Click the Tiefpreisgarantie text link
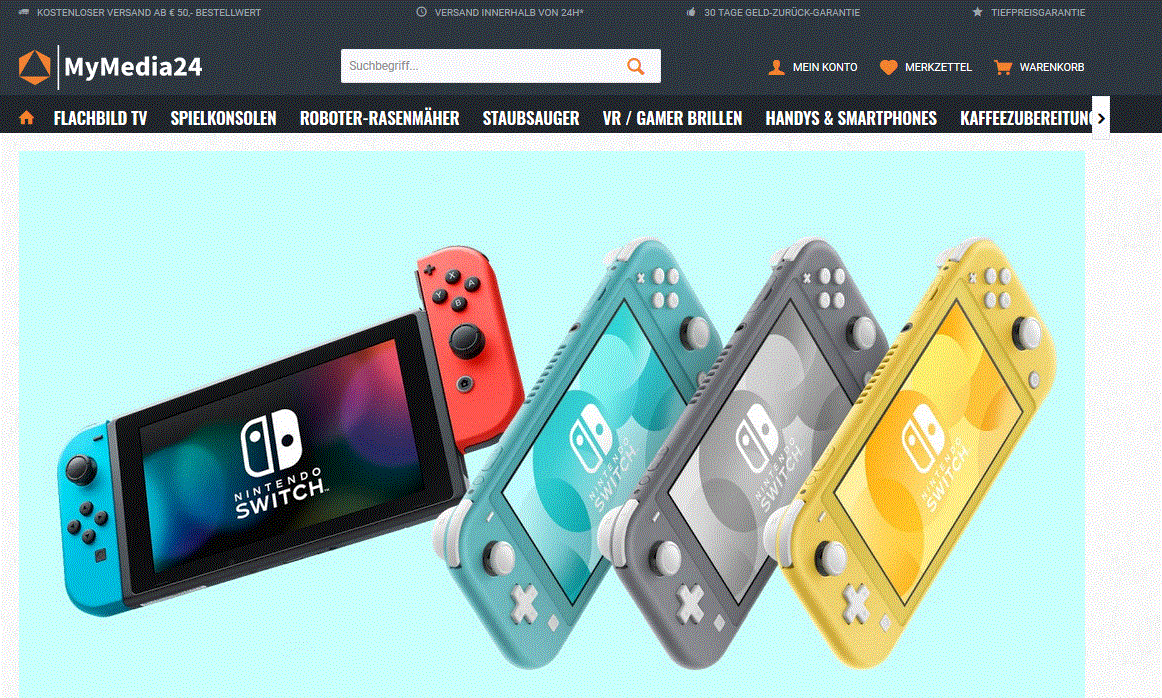Image resolution: width=1162 pixels, height=698 pixels. (1038, 13)
